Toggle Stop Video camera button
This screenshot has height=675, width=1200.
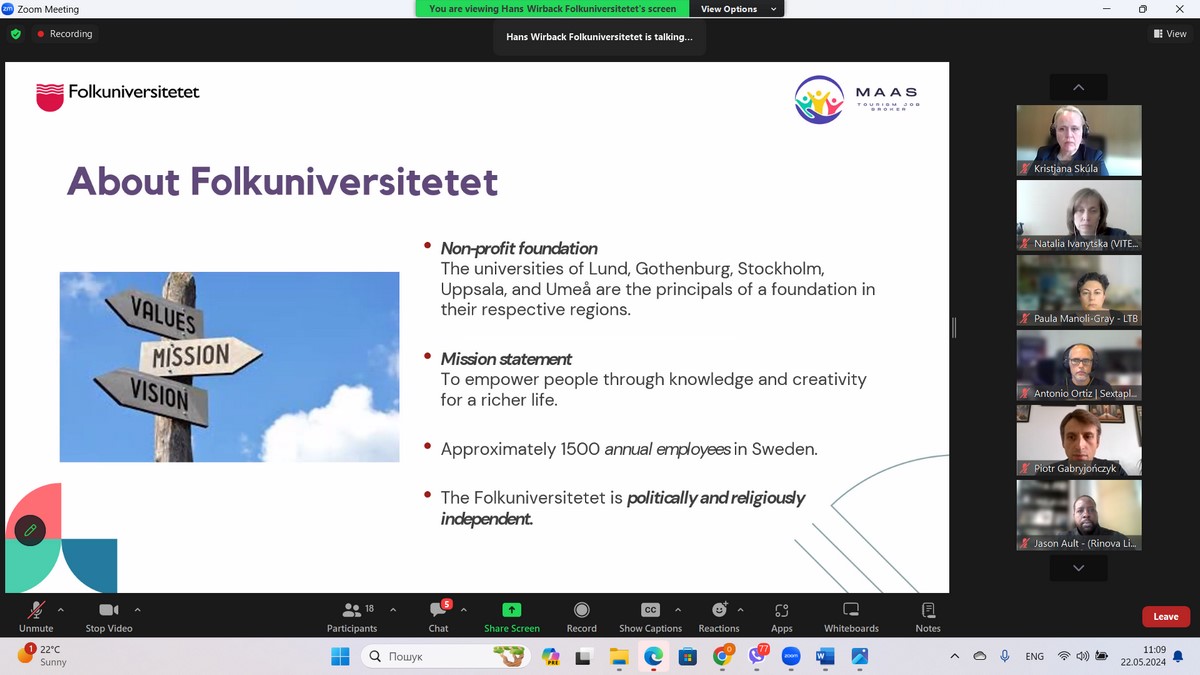click(x=109, y=611)
